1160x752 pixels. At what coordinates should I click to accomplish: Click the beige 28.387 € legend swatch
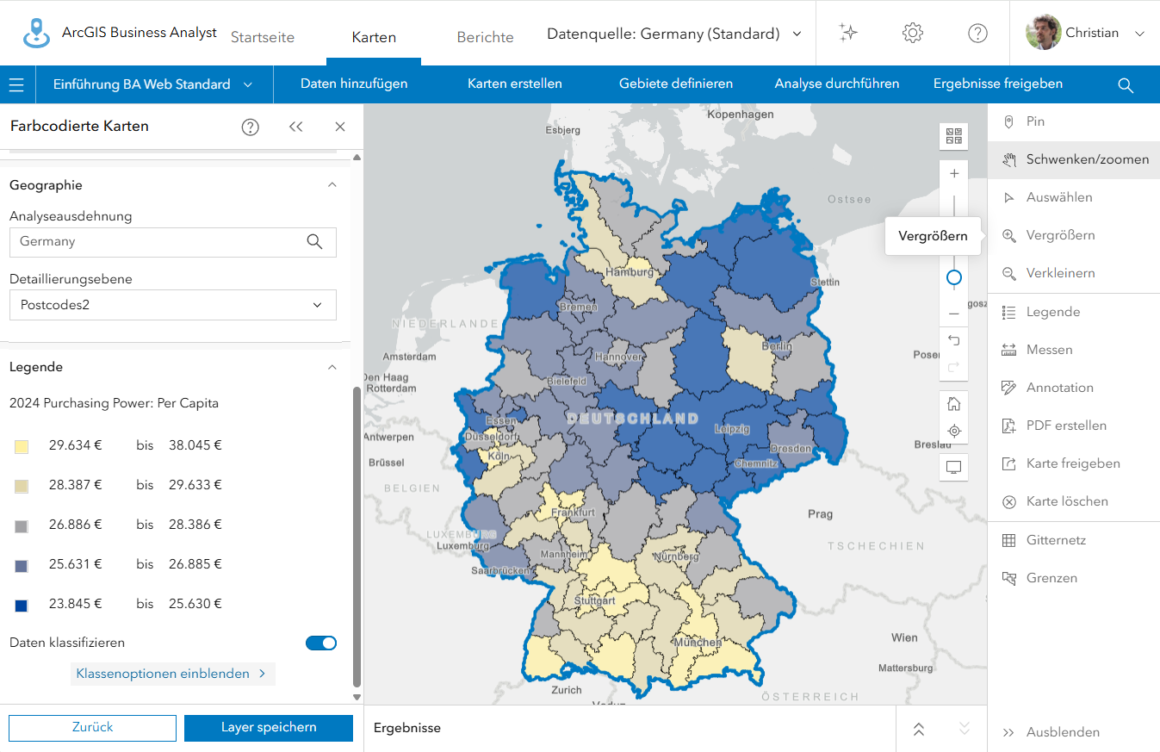21,486
